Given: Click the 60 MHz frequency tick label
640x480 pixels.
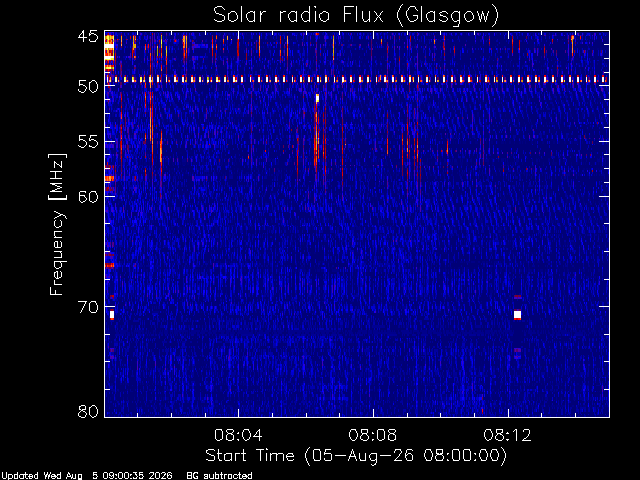Looking at the screenshot, I should coord(88,196).
